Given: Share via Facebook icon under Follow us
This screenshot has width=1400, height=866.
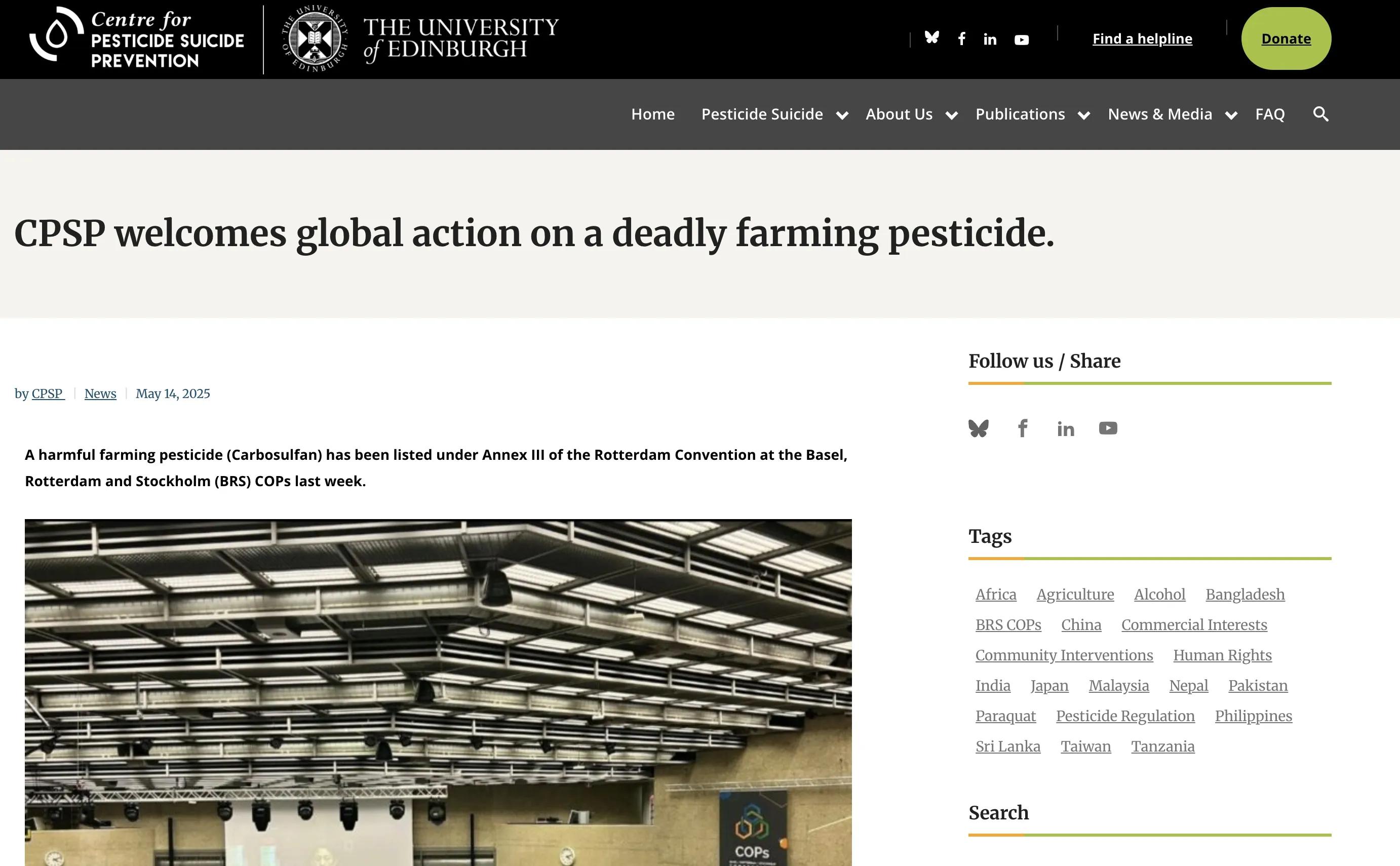Looking at the screenshot, I should point(1023,428).
